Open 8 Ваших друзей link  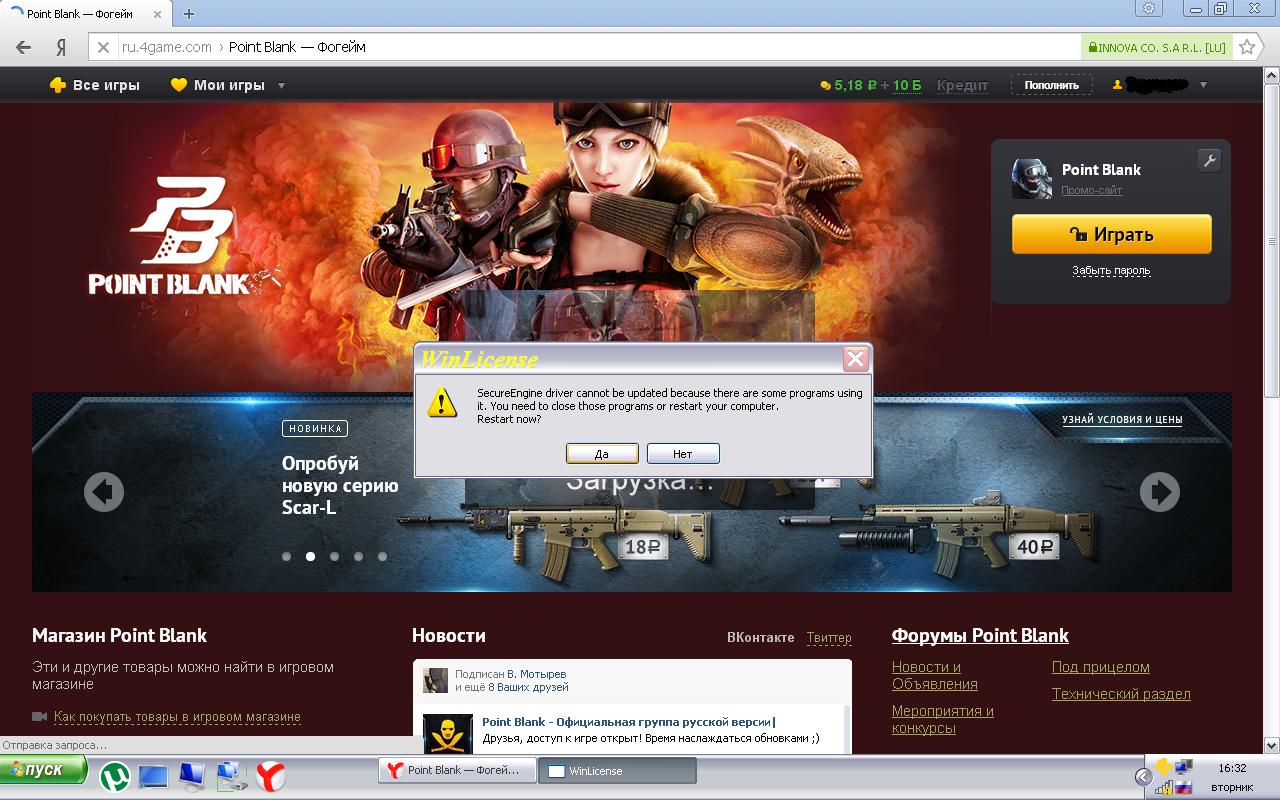point(528,688)
